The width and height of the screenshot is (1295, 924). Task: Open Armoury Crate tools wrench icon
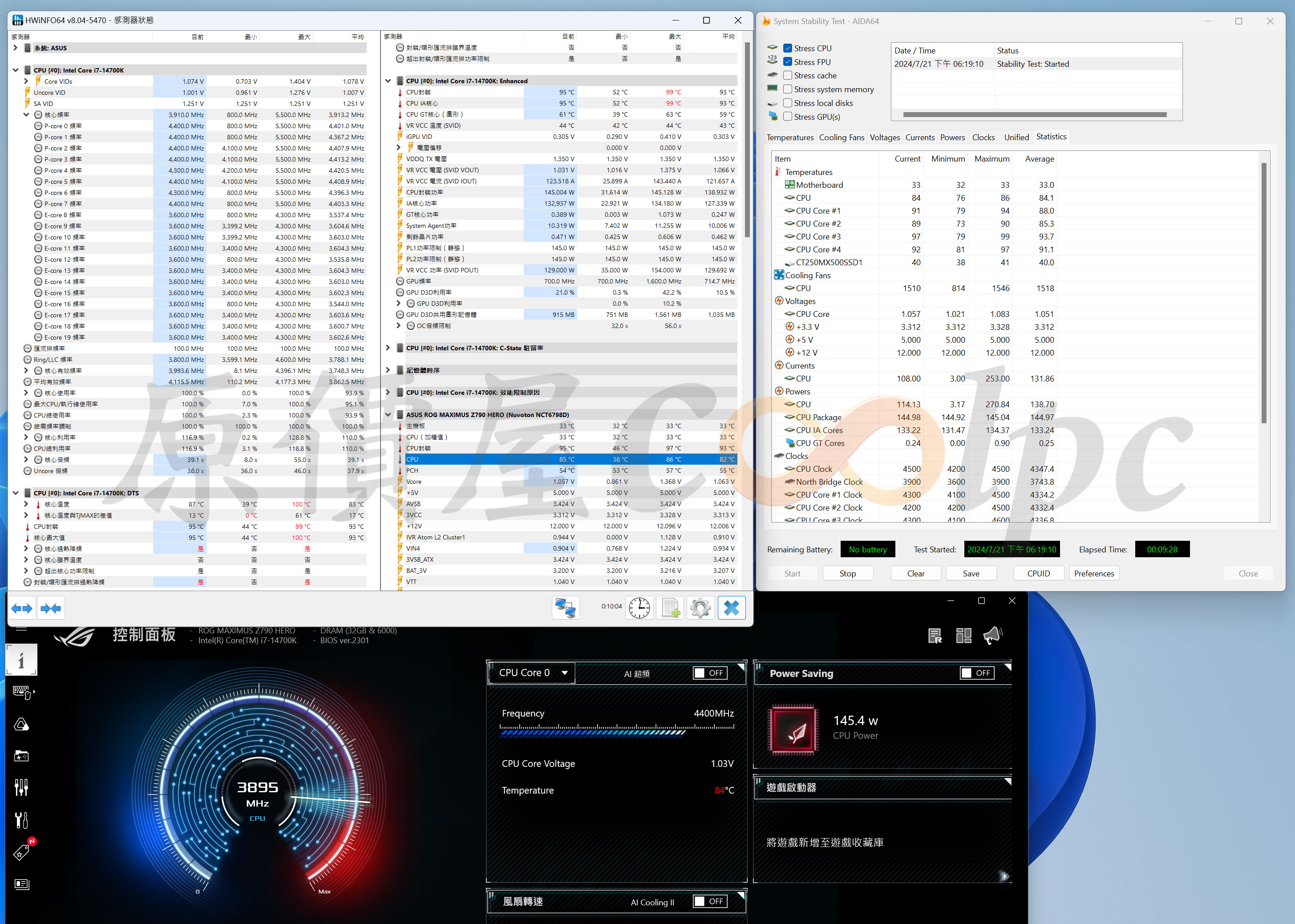click(x=22, y=820)
